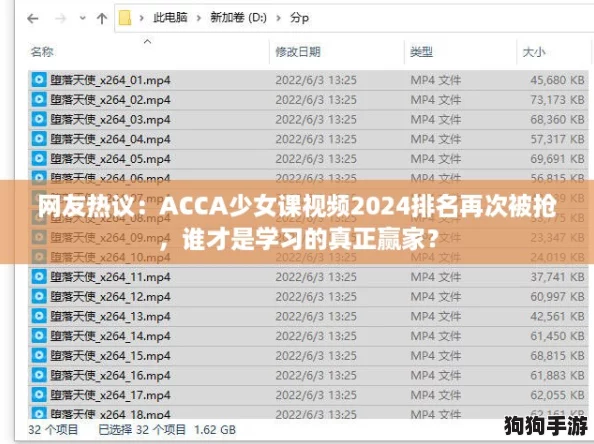Image resolution: width=594 pixels, height=444 pixels.
Task: Click the 68,360 KB size cell
Action: click(557, 119)
